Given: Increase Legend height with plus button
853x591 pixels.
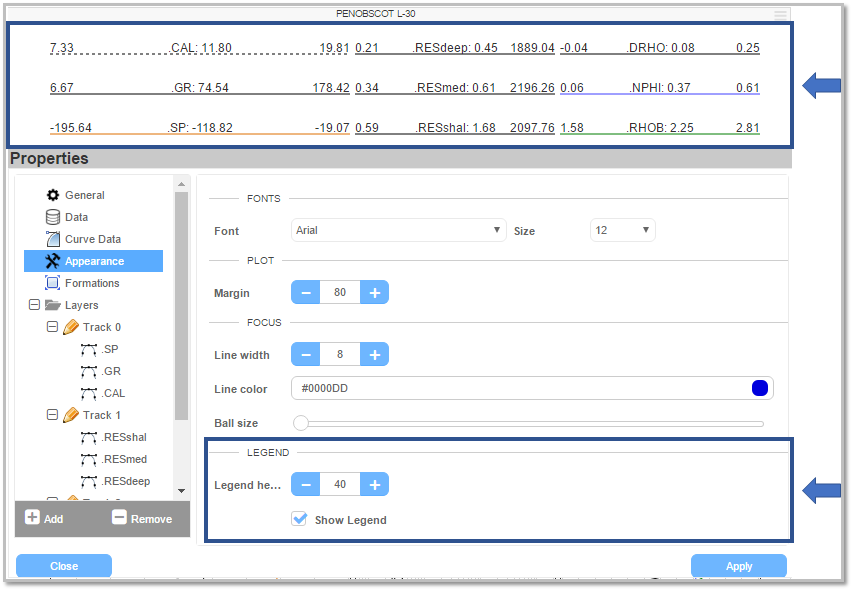Looking at the screenshot, I should [375, 484].
